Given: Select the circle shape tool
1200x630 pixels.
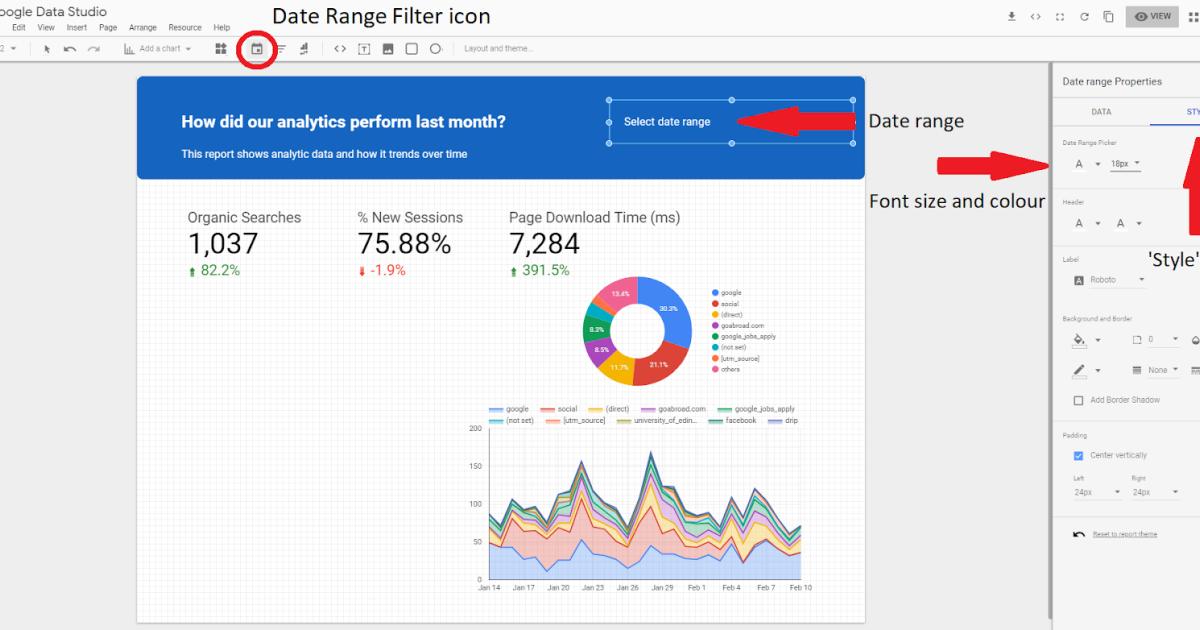Looking at the screenshot, I should click(x=436, y=48).
